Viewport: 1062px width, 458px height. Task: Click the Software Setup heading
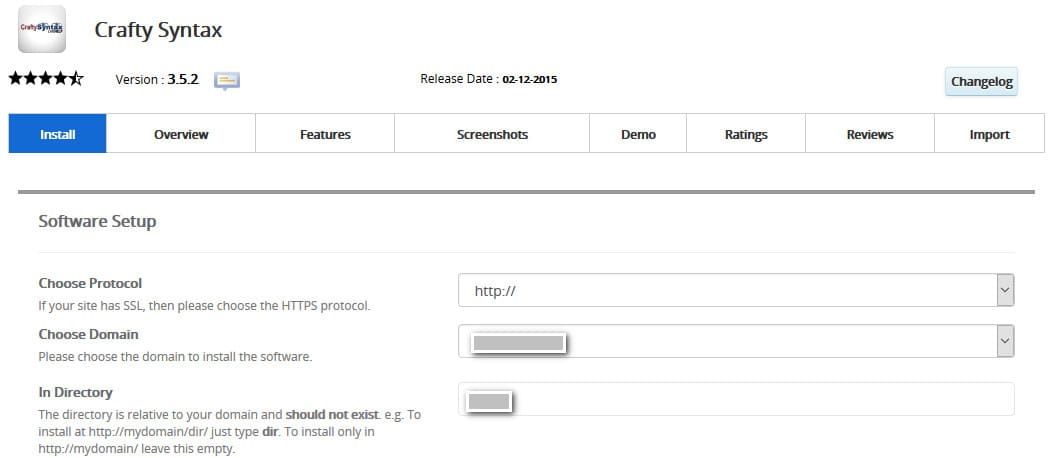97,221
